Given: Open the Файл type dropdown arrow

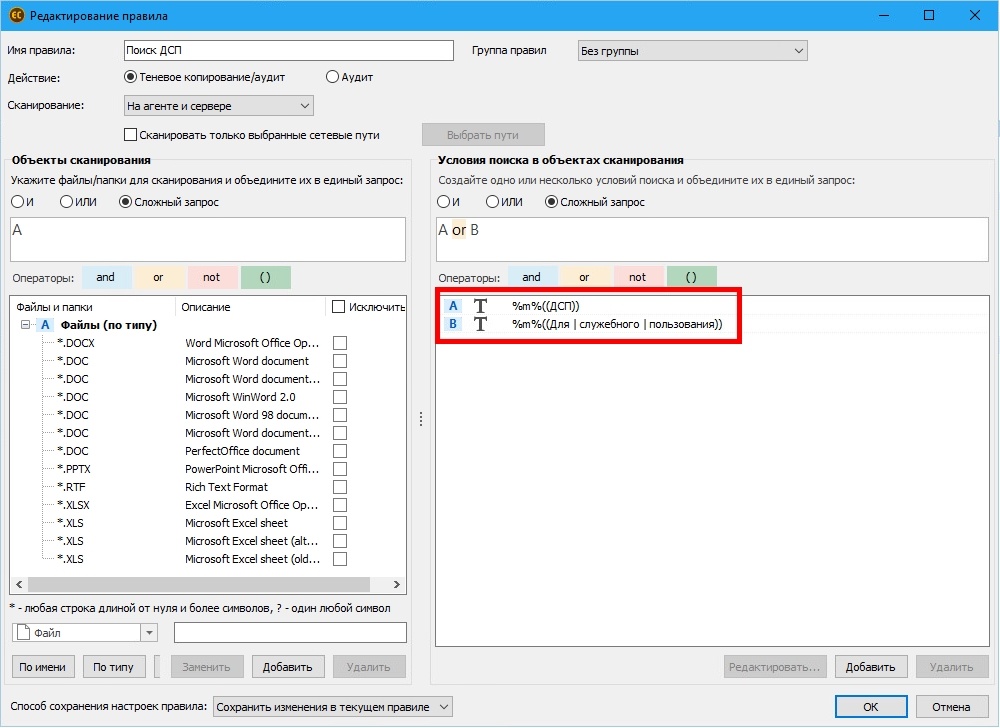Looking at the screenshot, I should tap(149, 633).
